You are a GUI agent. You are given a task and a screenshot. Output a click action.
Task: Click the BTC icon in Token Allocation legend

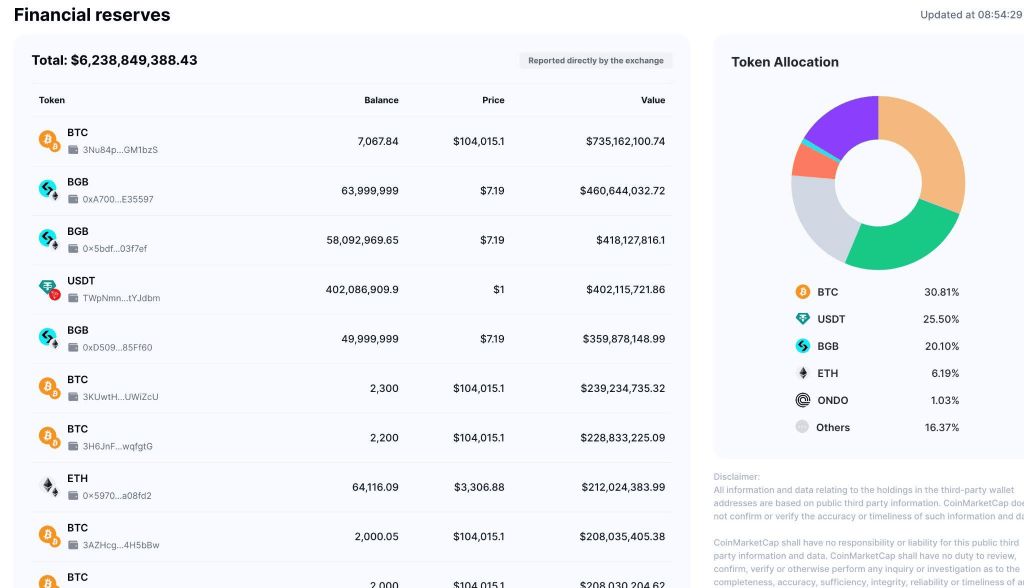point(803,292)
